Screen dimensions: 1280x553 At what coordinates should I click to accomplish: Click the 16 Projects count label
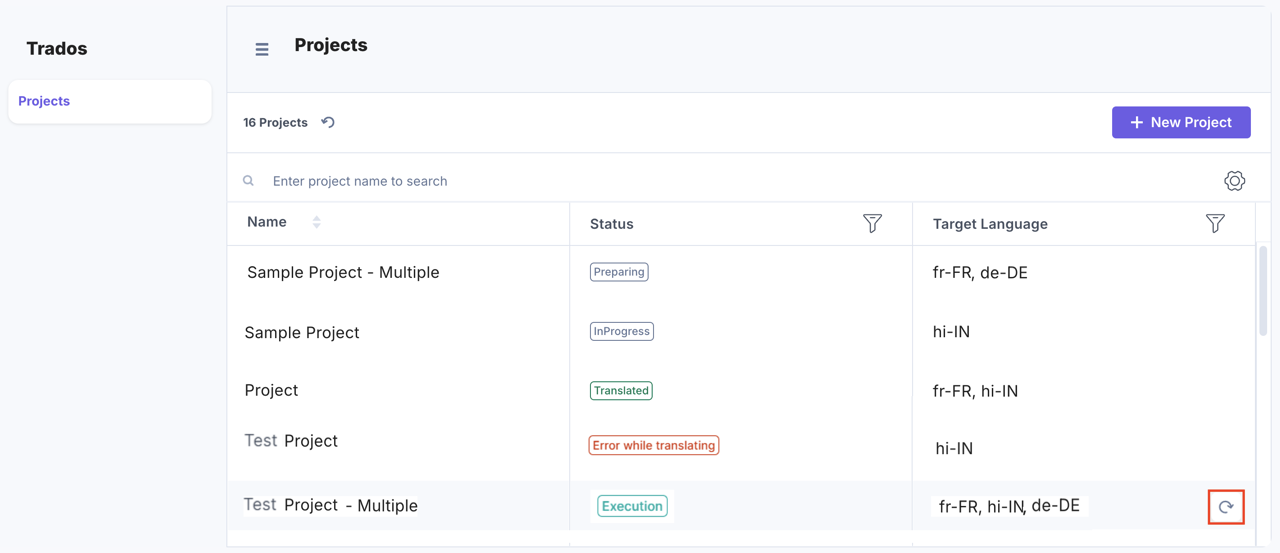point(275,122)
